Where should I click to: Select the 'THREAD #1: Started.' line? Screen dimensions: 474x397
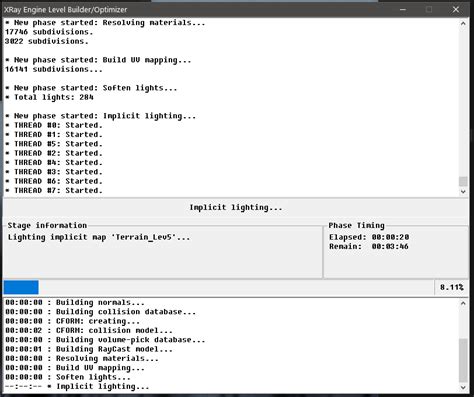click(x=54, y=135)
